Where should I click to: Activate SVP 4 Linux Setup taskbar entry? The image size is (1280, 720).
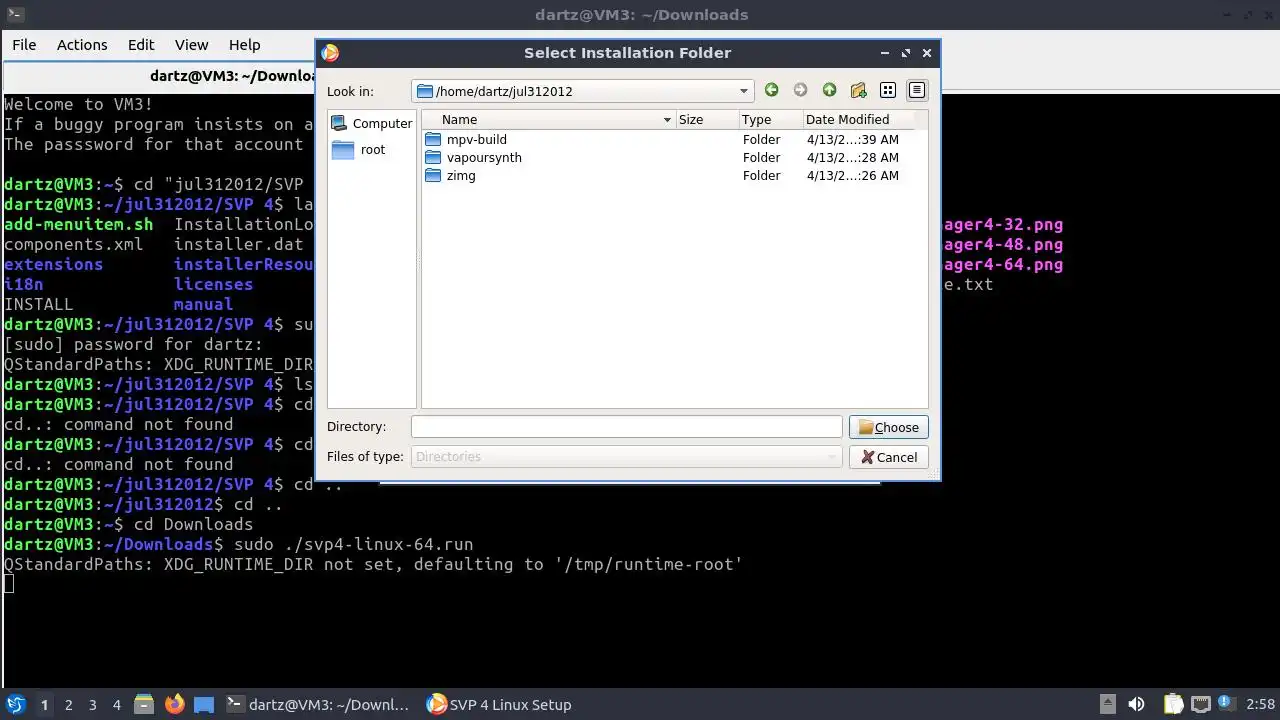pyautogui.click(x=500, y=704)
